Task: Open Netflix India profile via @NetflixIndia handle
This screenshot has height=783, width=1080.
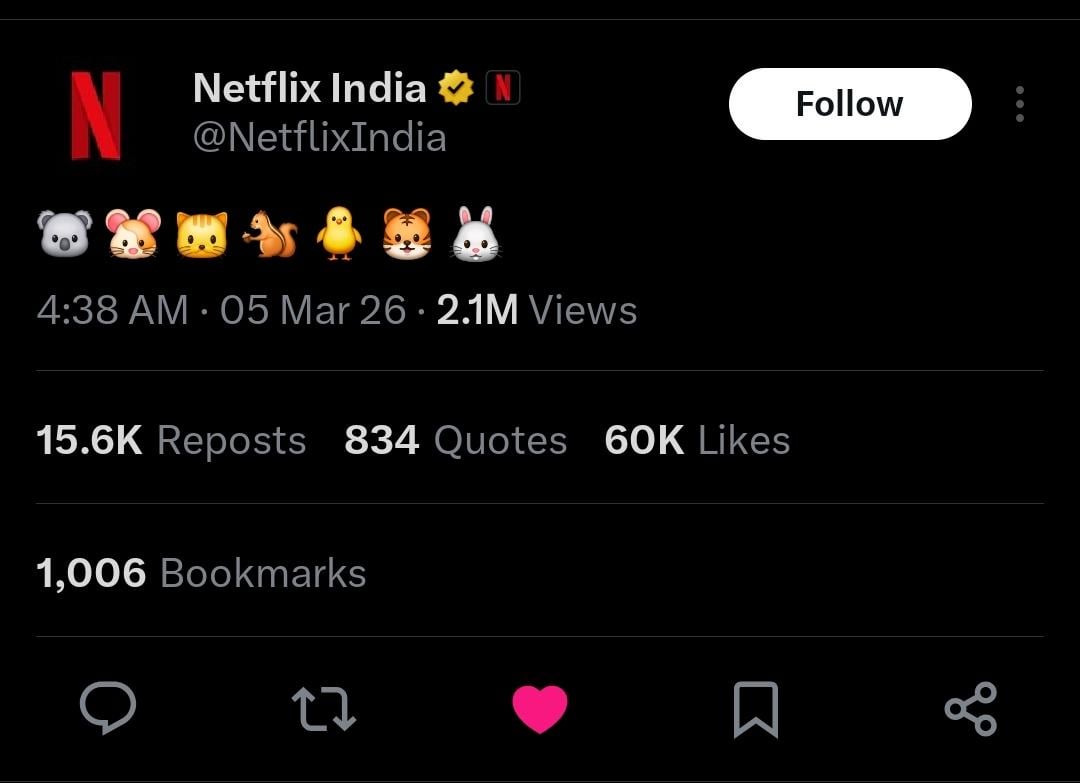Action: click(x=319, y=136)
